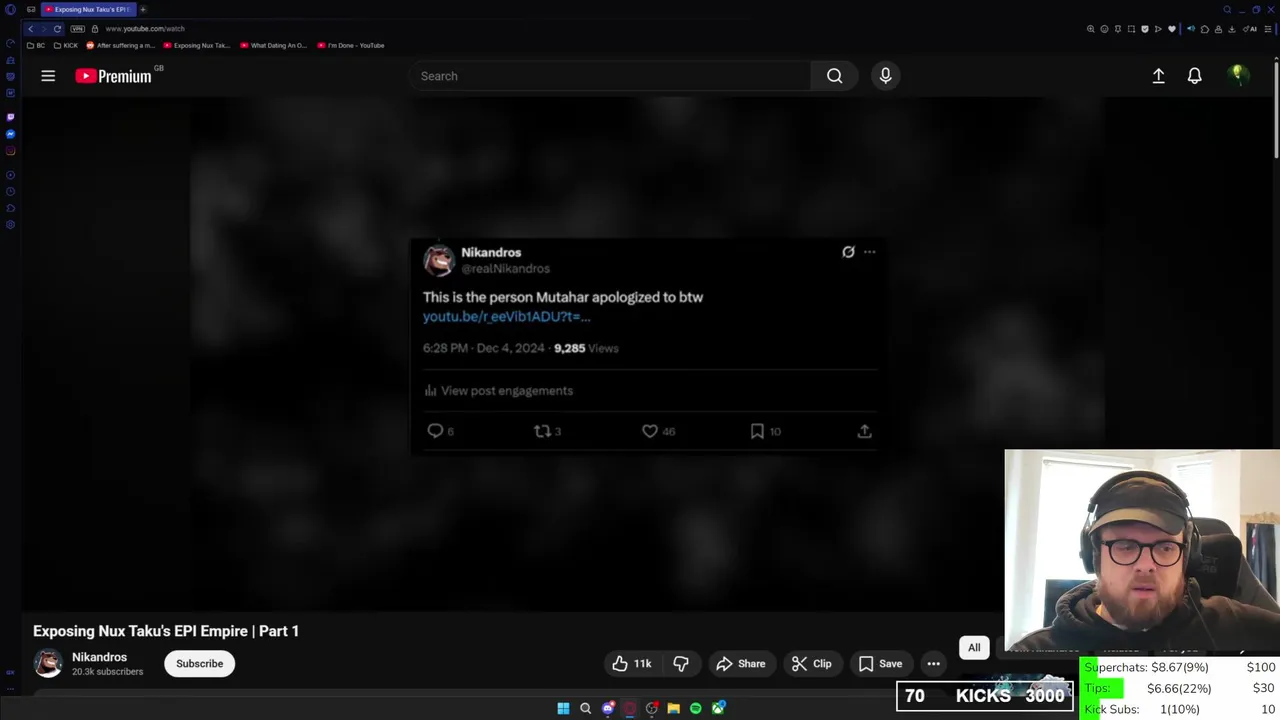Subscribe to Nikandros channel
The height and width of the screenshot is (720, 1280).
coord(200,664)
